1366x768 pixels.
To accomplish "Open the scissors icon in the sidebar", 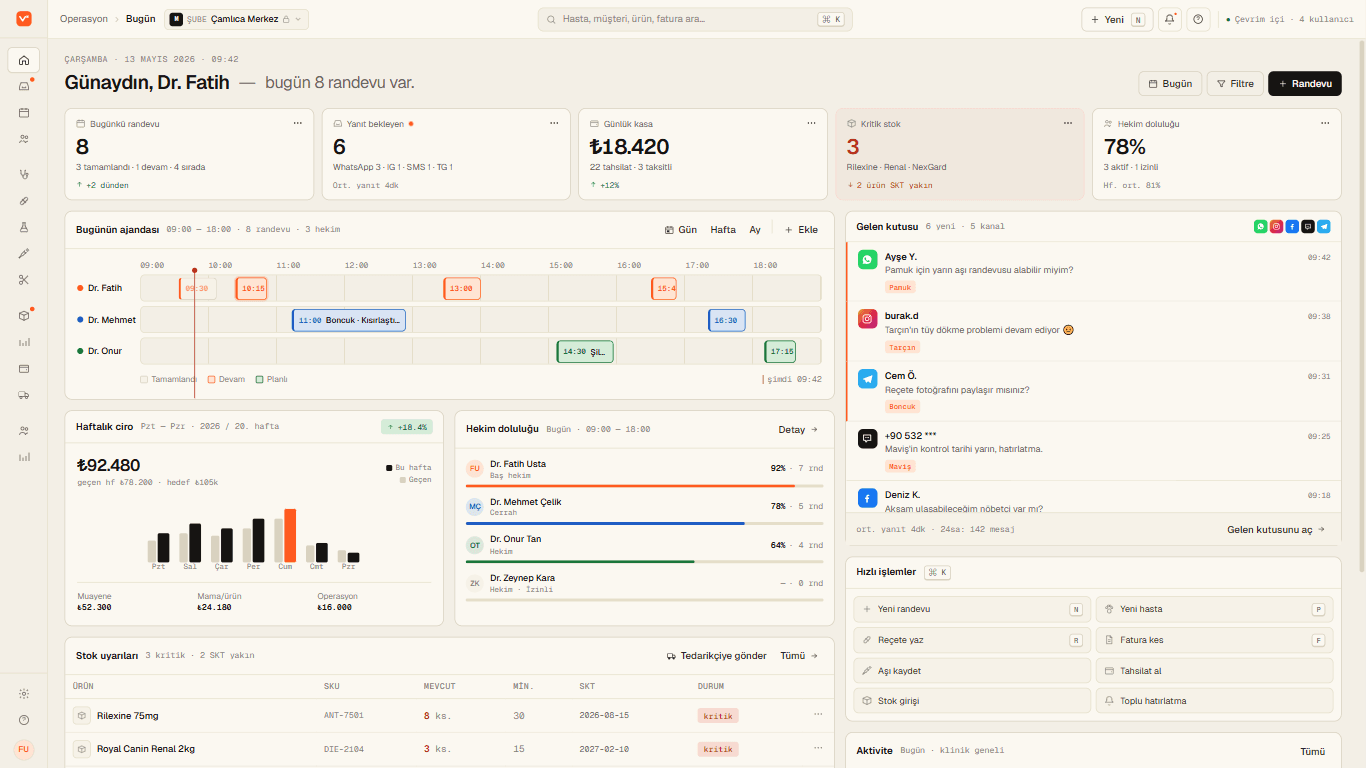I will [x=24, y=280].
